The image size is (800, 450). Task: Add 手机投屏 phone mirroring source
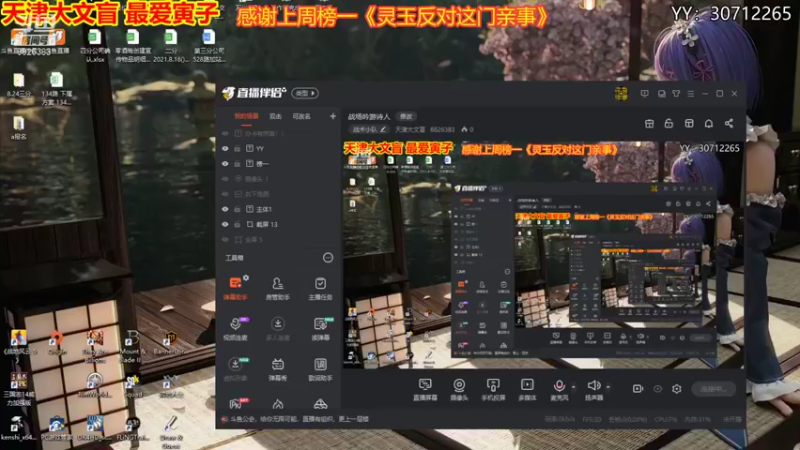tap(493, 389)
